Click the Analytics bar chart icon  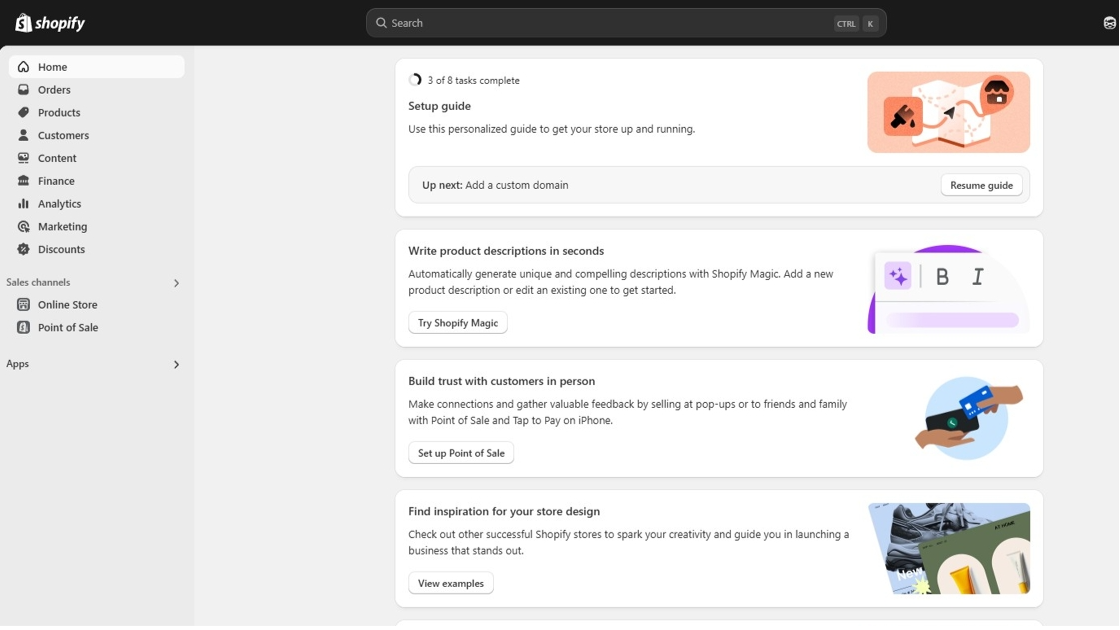pos(24,204)
